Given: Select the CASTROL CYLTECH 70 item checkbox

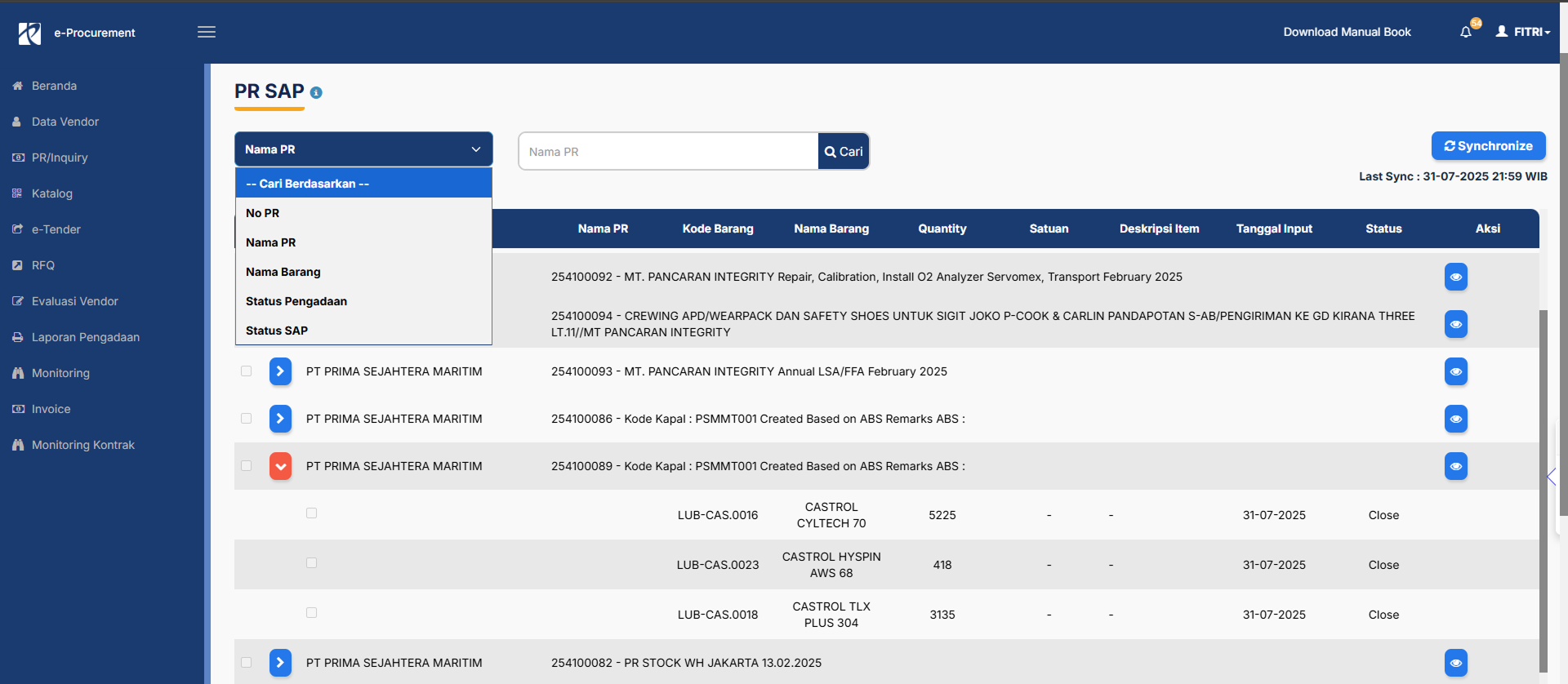Looking at the screenshot, I should [x=311, y=513].
